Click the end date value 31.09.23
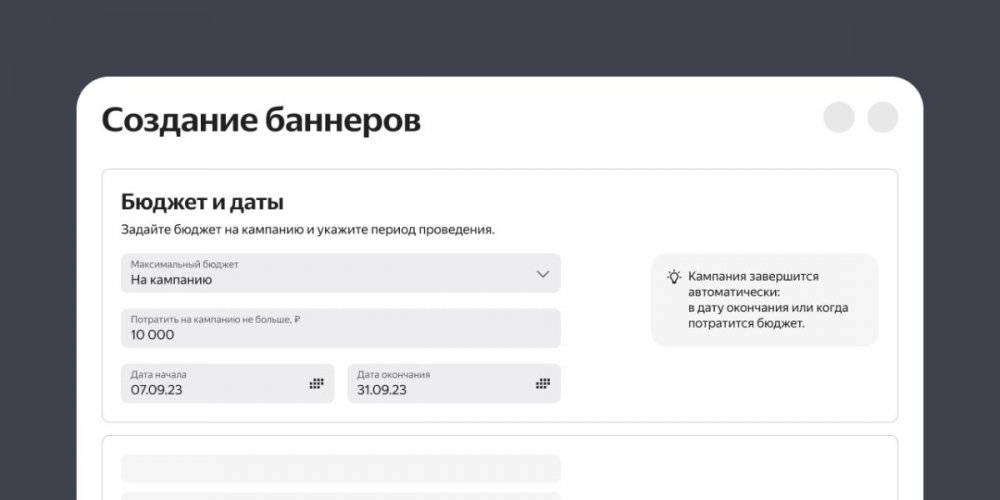Viewport: 1000px width, 500px height. pos(382,390)
